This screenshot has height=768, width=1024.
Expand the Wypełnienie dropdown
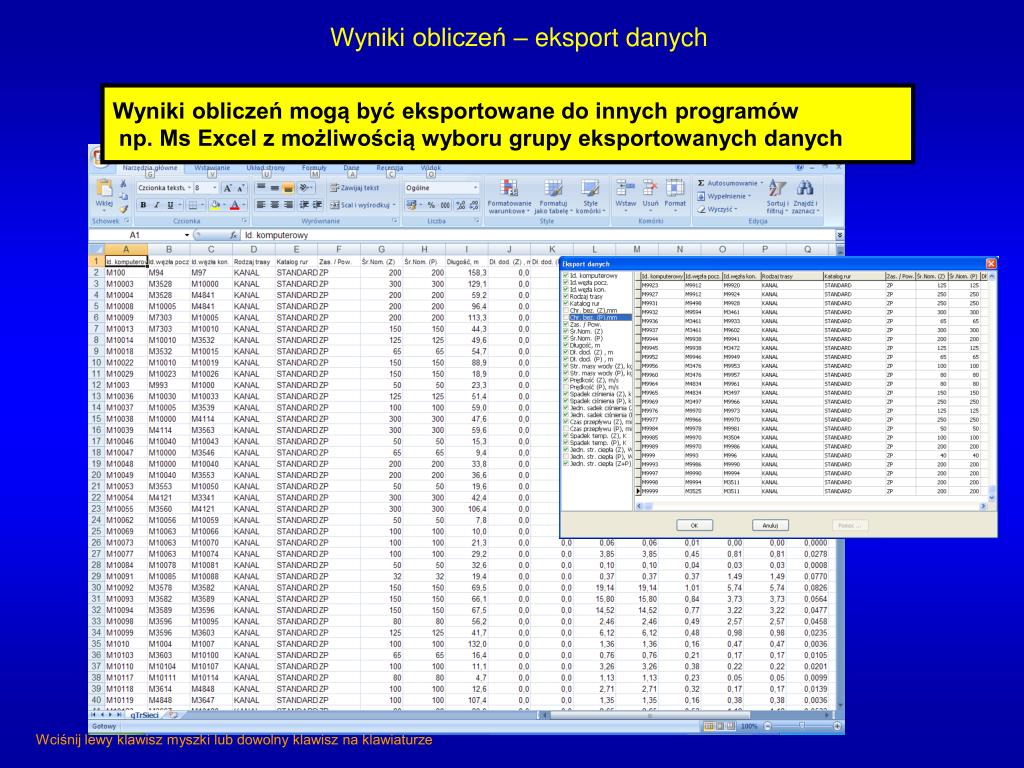click(x=750, y=197)
